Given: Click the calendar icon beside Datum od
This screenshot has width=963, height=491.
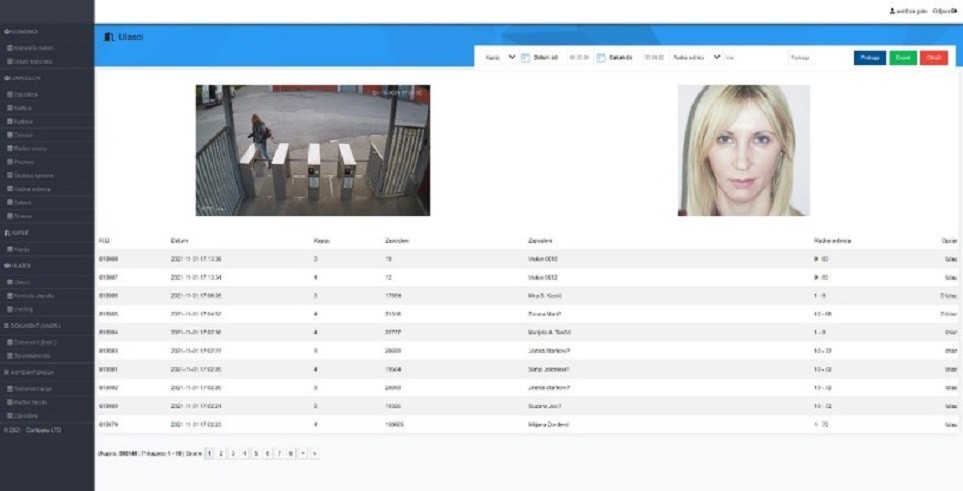Looking at the screenshot, I should (525, 58).
